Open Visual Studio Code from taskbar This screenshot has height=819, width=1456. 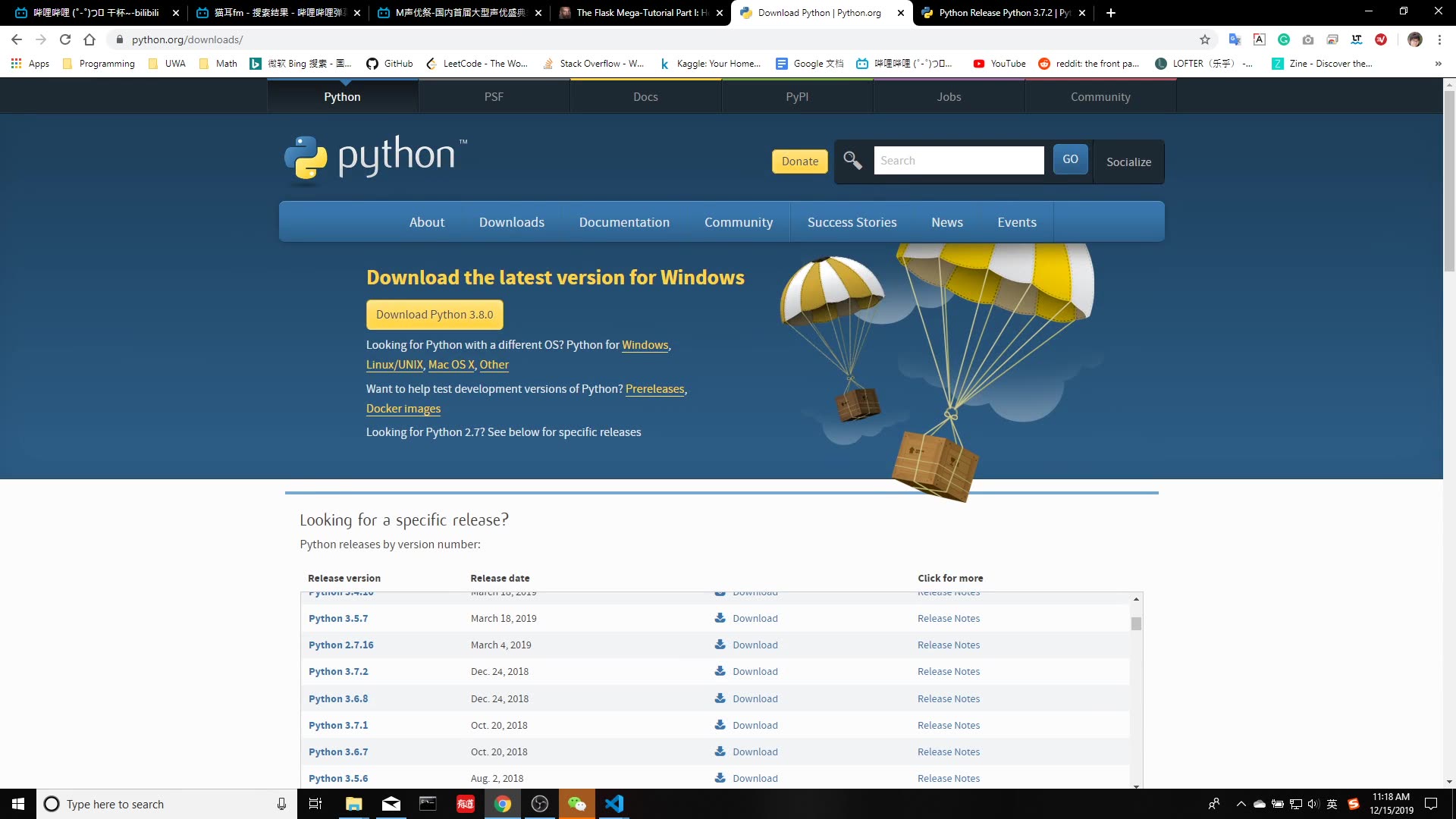(x=614, y=804)
